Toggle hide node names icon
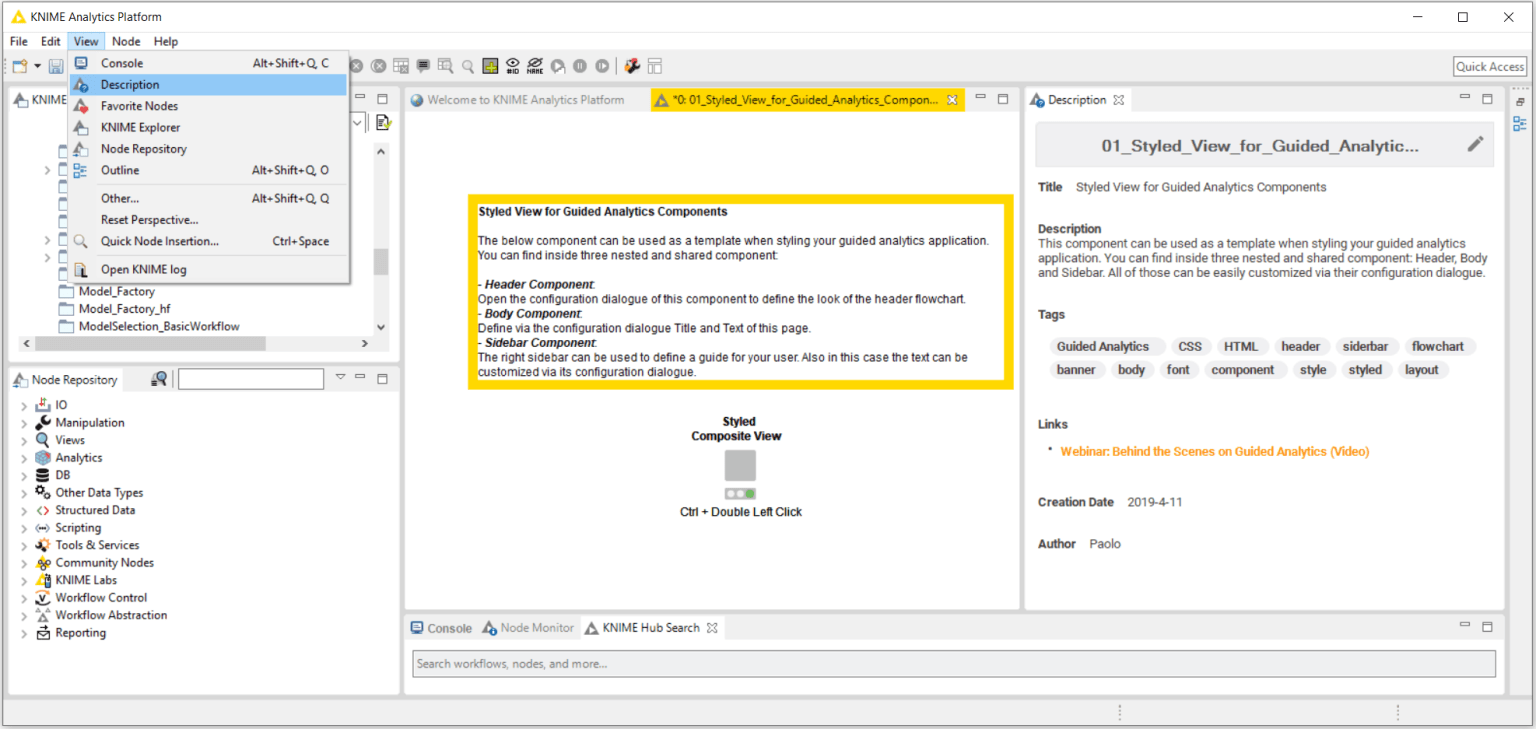The image size is (1536, 729). 535,66
